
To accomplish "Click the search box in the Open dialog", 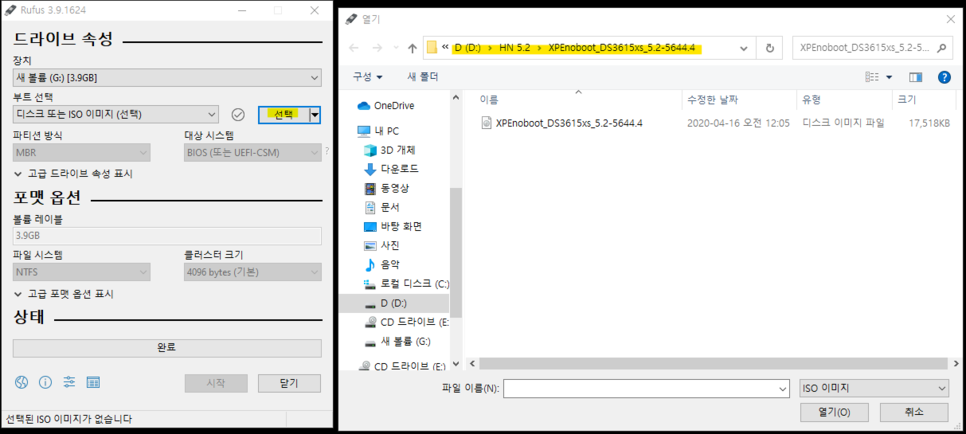I will (x=871, y=48).
